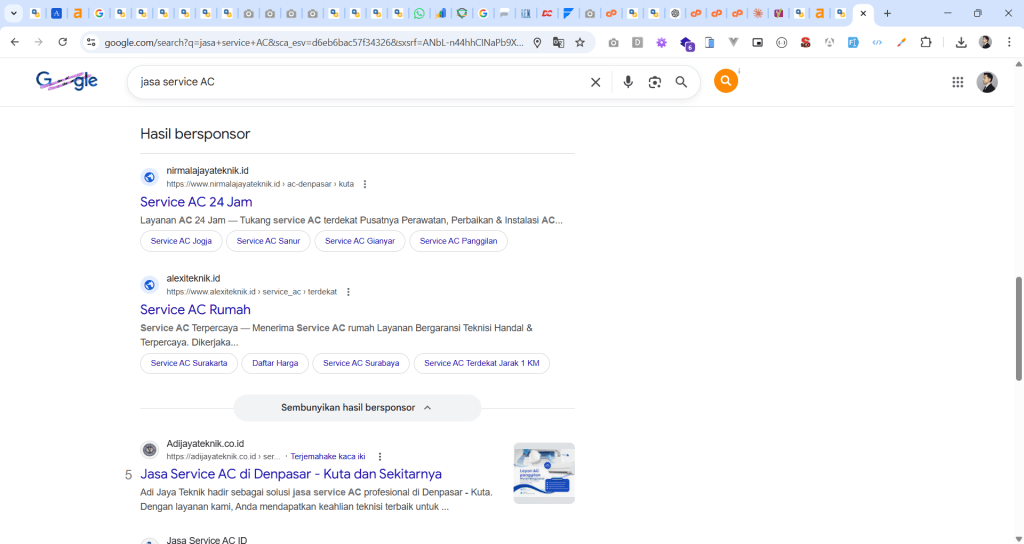Click the orange search extension button
1024x544 pixels.
[726, 82]
